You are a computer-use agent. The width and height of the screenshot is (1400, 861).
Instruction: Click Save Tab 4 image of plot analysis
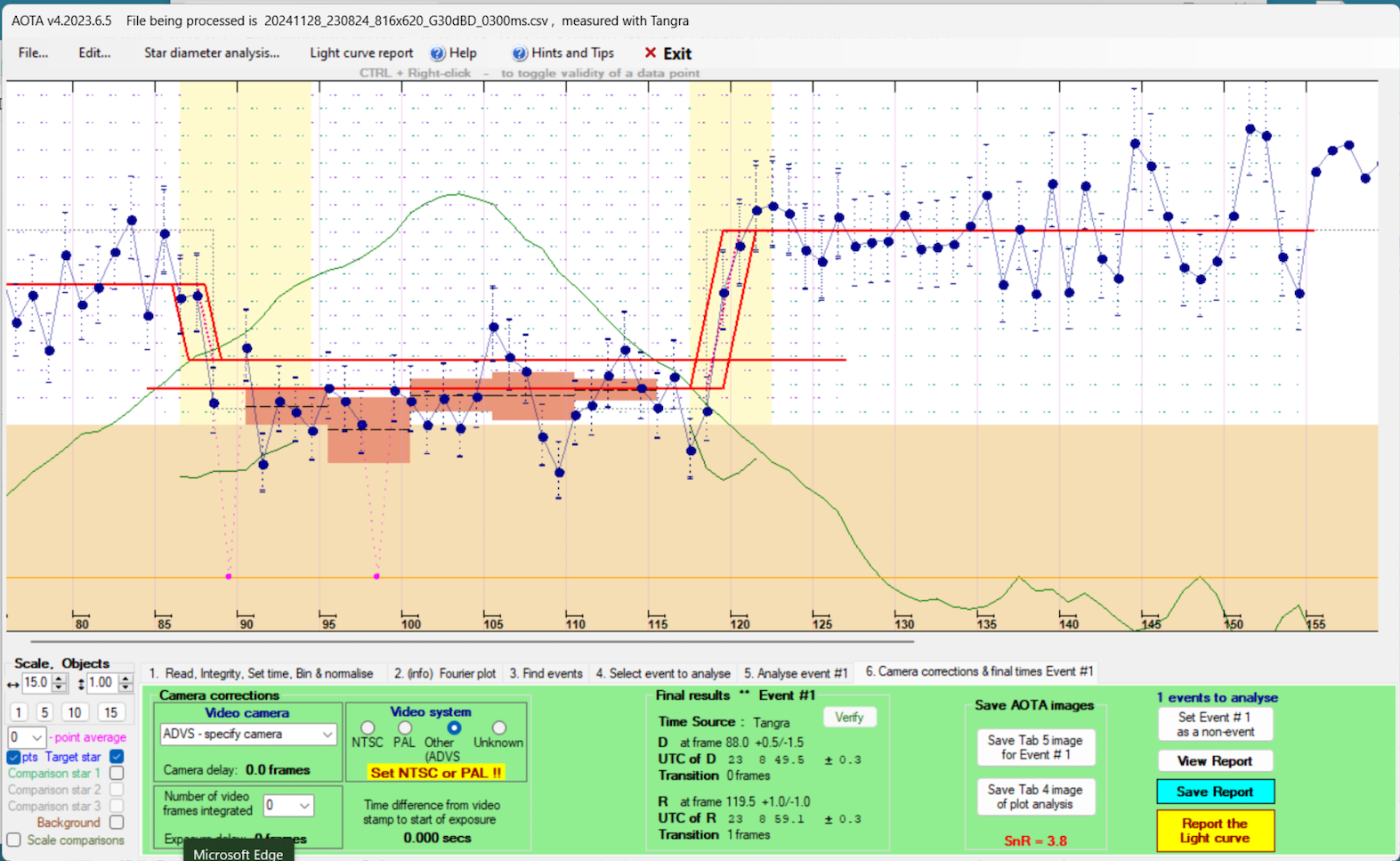point(1035,797)
